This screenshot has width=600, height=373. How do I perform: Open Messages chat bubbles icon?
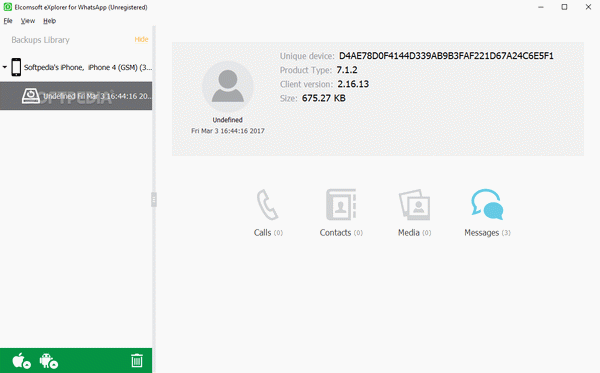(487, 204)
